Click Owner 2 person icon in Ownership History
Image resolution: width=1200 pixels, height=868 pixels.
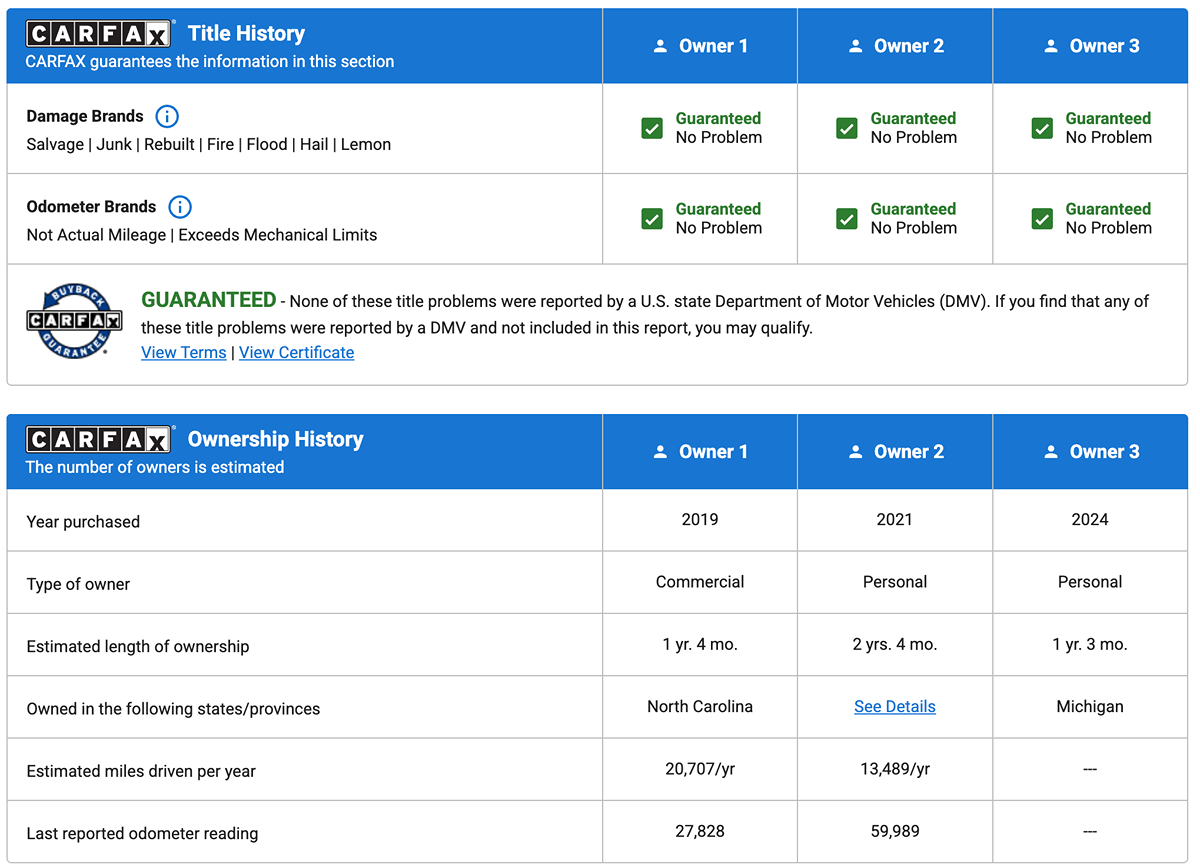[x=855, y=452]
